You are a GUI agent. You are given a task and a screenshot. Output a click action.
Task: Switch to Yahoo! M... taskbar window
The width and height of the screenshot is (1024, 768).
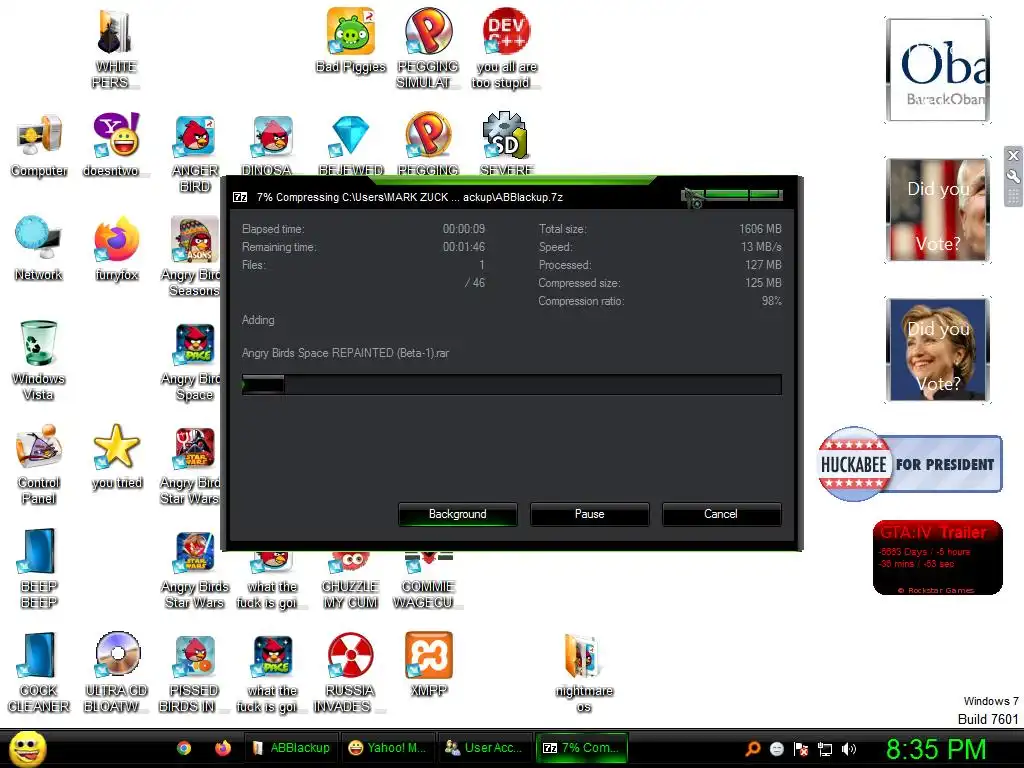click(x=387, y=748)
